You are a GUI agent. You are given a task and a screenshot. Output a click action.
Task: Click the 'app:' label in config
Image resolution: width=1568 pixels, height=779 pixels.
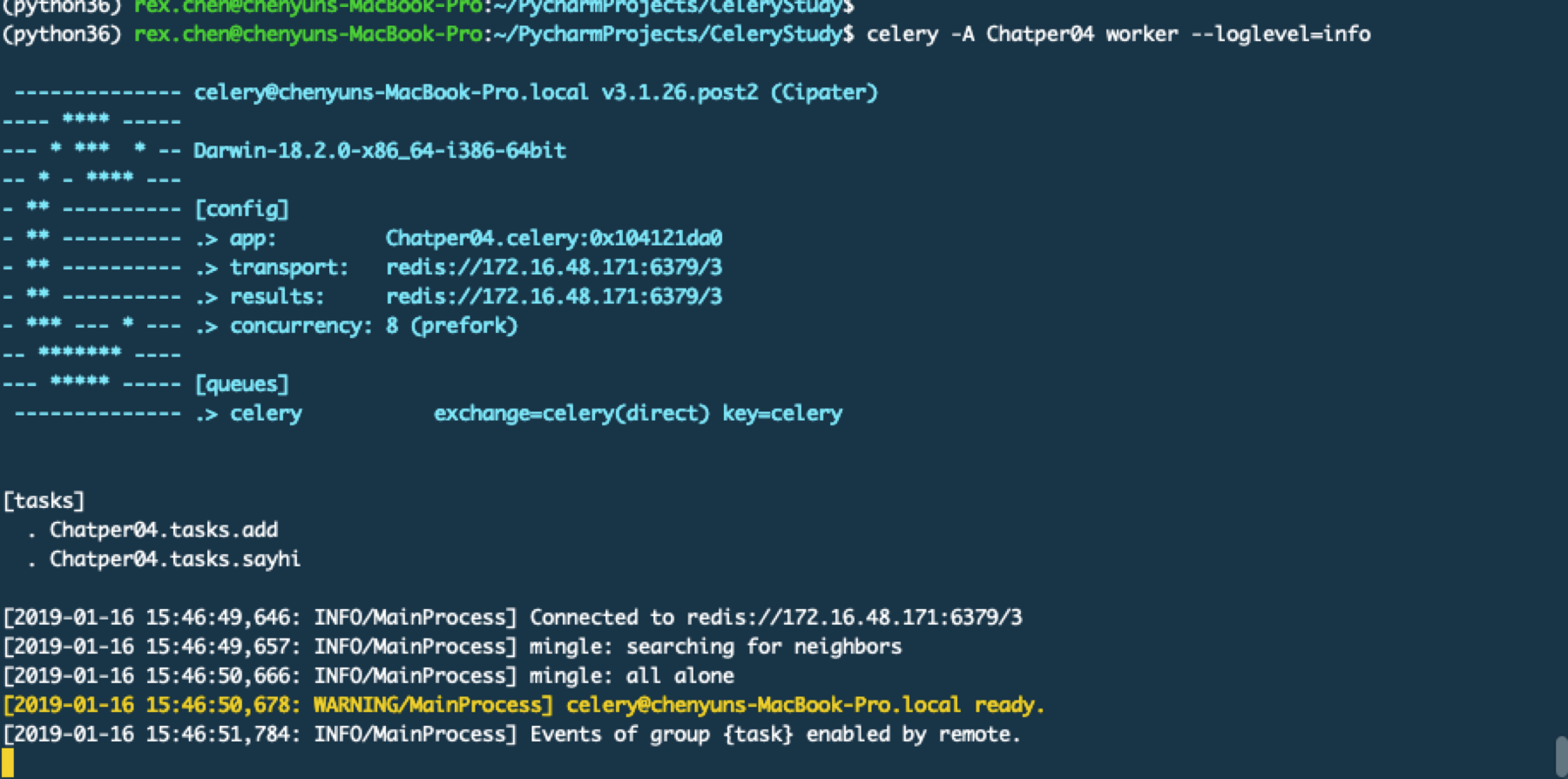tap(253, 238)
